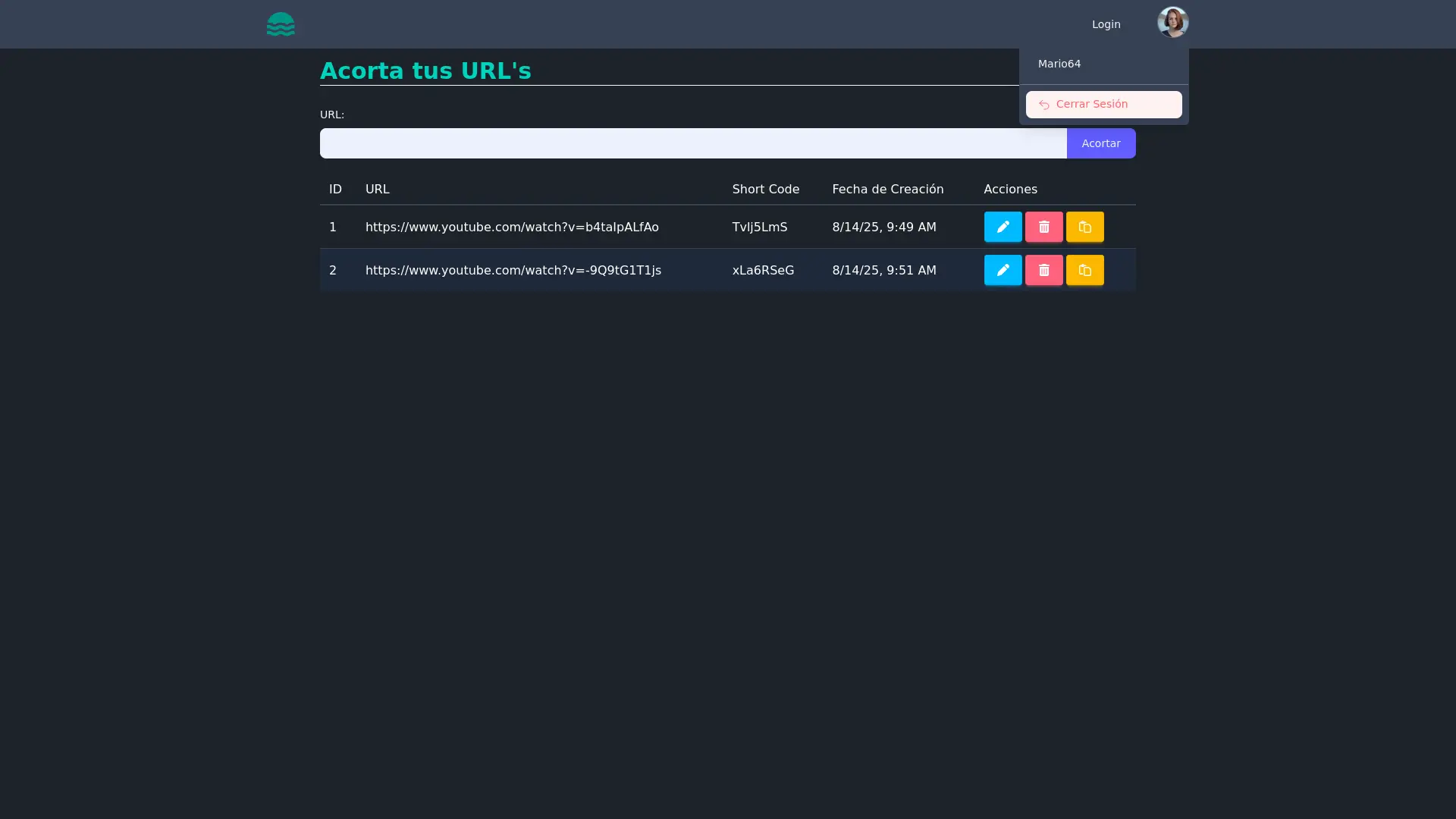Click the Acortar button
Screen dimensions: 1456x819
(x=1100, y=143)
